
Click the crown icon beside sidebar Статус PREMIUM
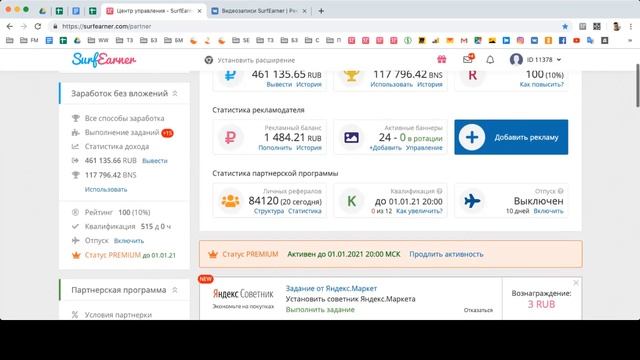coord(76,255)
